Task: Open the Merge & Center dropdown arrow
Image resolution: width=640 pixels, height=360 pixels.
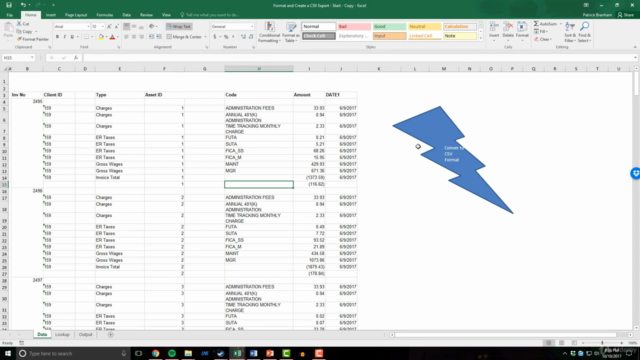Action: [x=205, y=37]
